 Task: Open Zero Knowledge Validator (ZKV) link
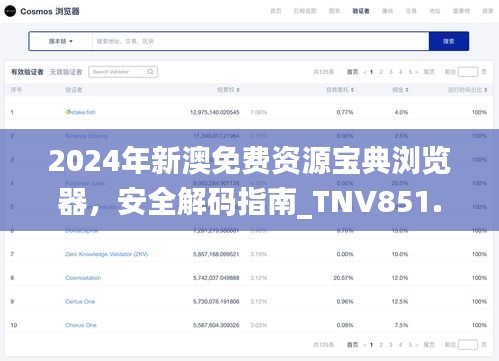coord(107,254)
